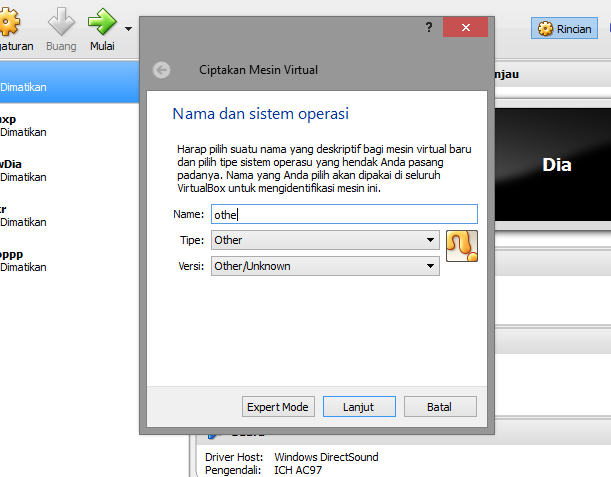Click the help question mark in dialog
The height and width of the screenshot is (477, 611).
click(429, 27)
